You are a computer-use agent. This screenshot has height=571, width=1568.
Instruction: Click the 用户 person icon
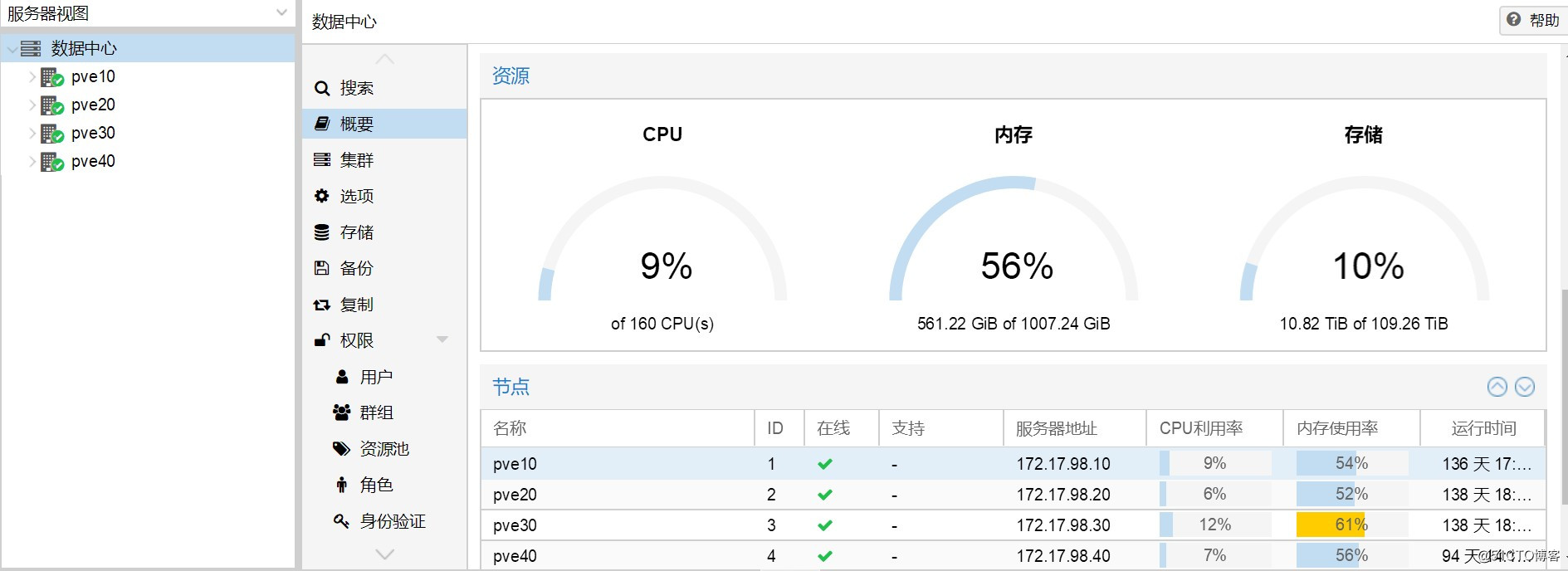click(342, 377)
